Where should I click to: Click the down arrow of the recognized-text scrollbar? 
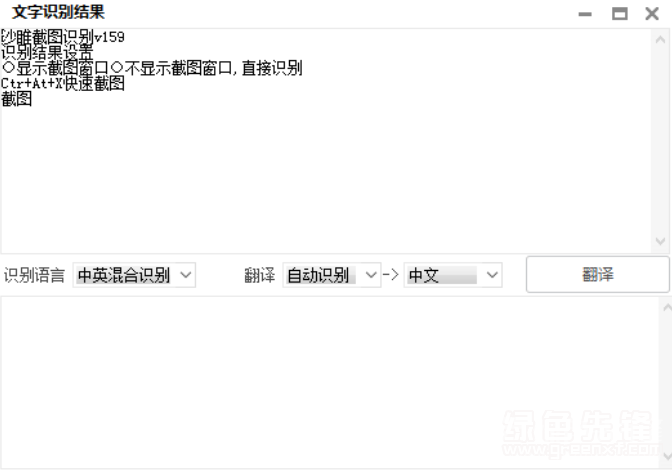coord(660,241)
